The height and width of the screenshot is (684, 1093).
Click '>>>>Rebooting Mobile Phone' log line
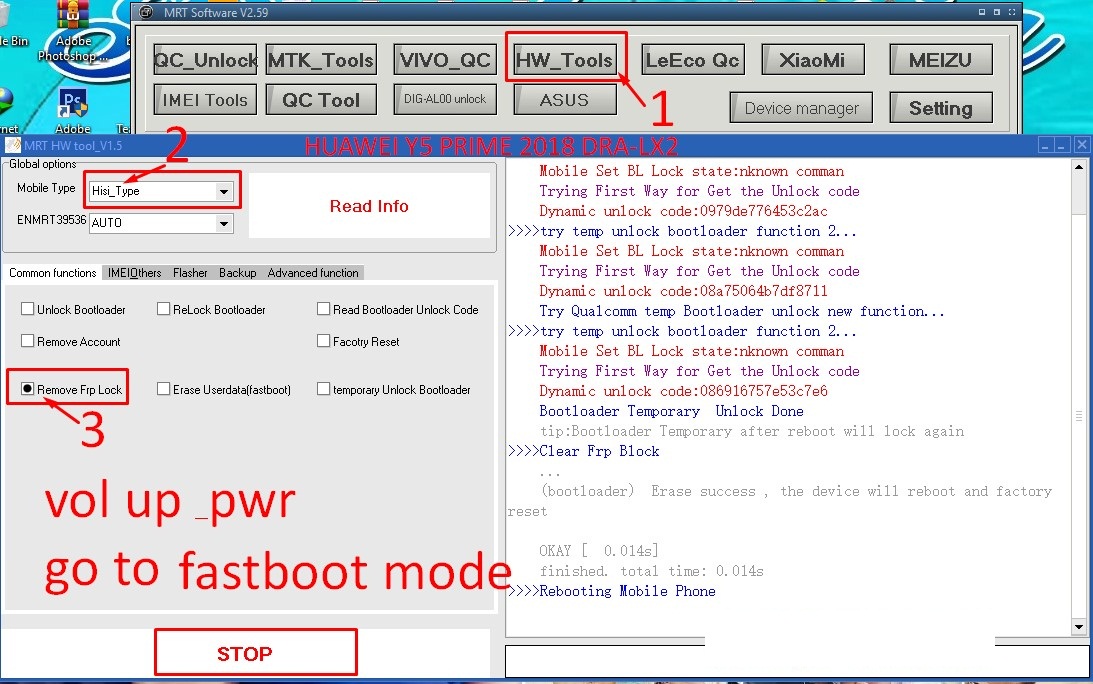tap(612, 591)
